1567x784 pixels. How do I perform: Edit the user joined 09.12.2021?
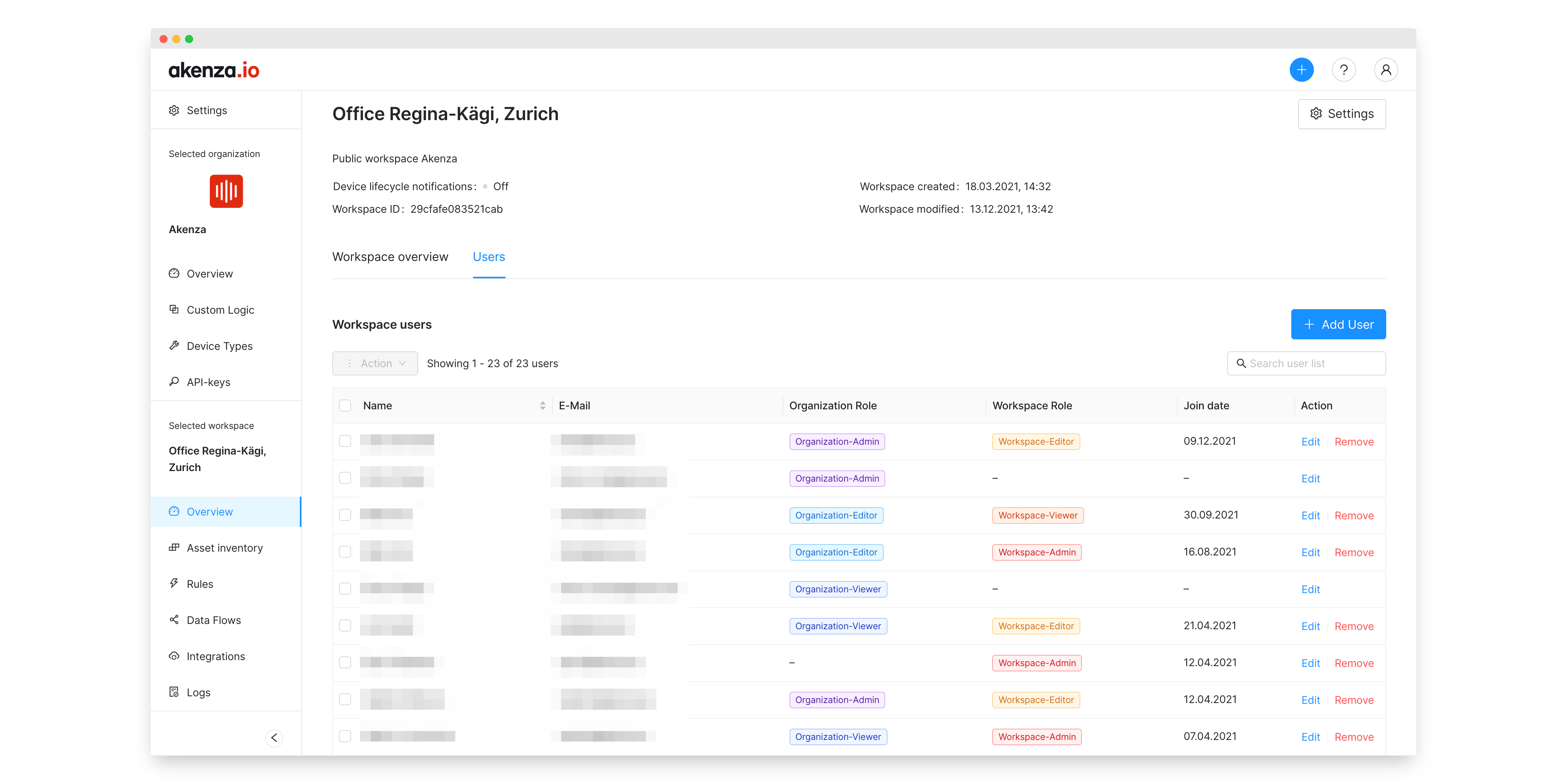pyautogui.click(x=1310, y=442)
